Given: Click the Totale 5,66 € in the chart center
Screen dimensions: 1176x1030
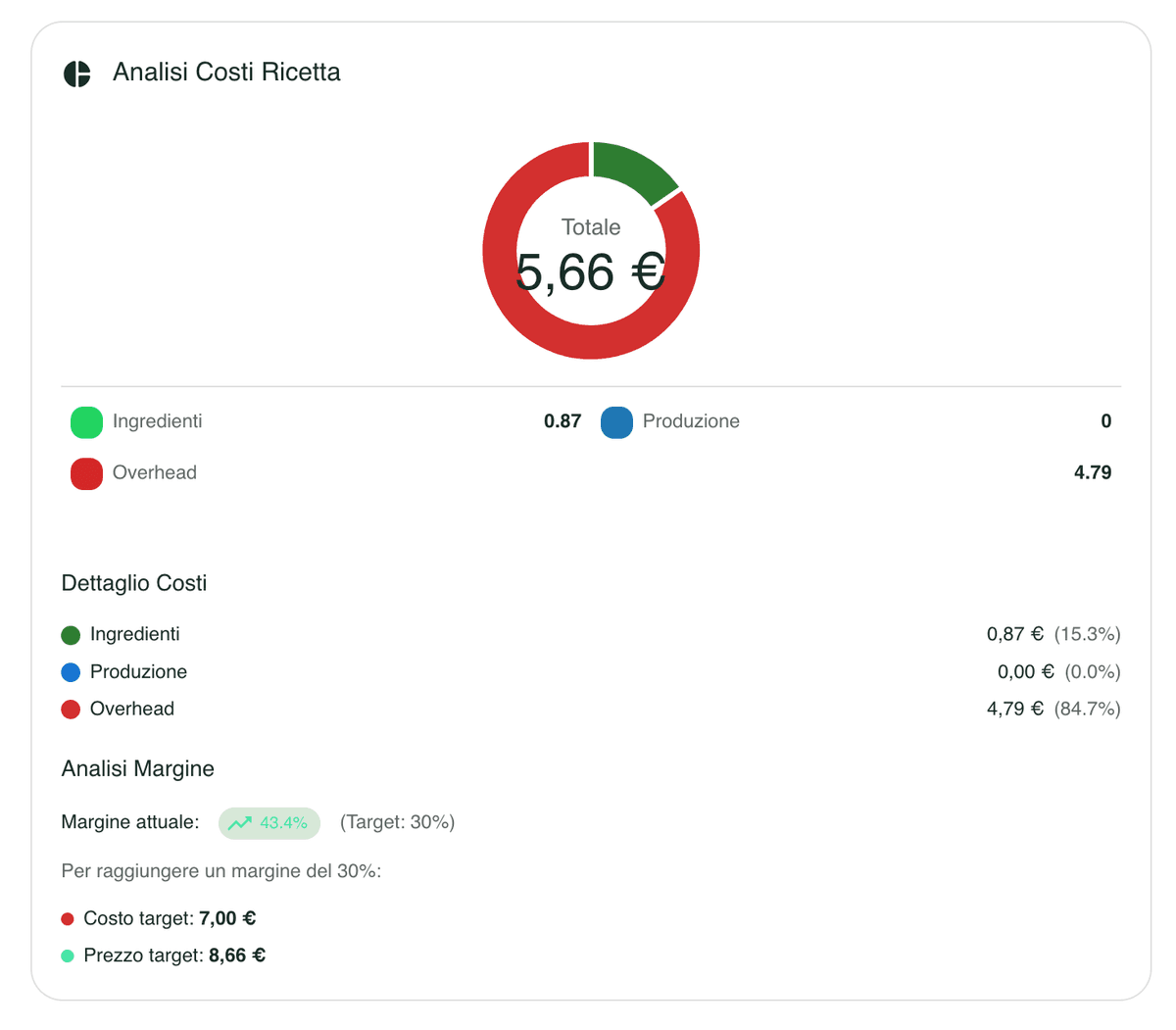Looking at the screenshot, I should (x=589, y=255).
